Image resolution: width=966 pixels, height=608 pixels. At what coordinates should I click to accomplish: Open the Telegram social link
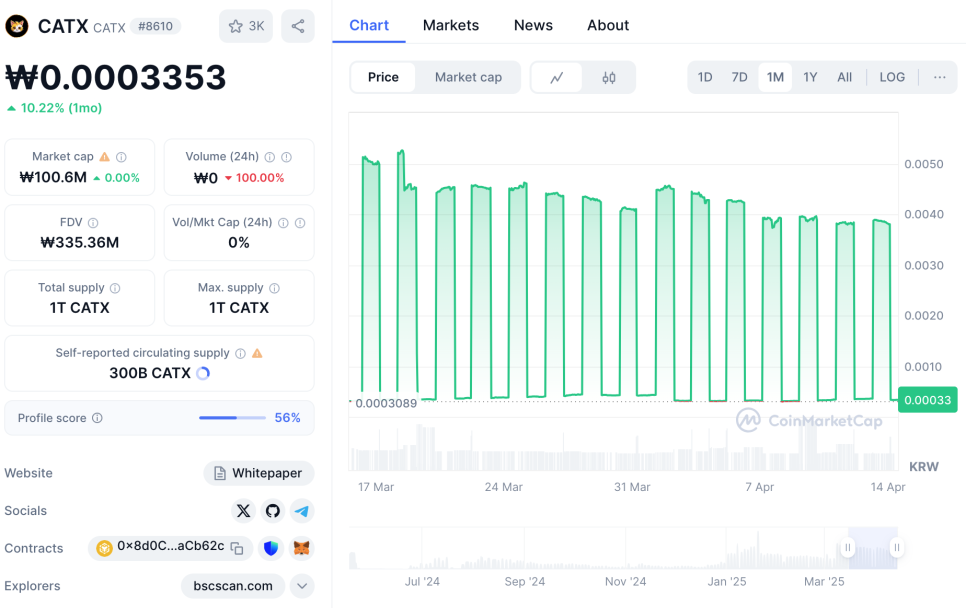pyautogui.click(x=302, y=511)
